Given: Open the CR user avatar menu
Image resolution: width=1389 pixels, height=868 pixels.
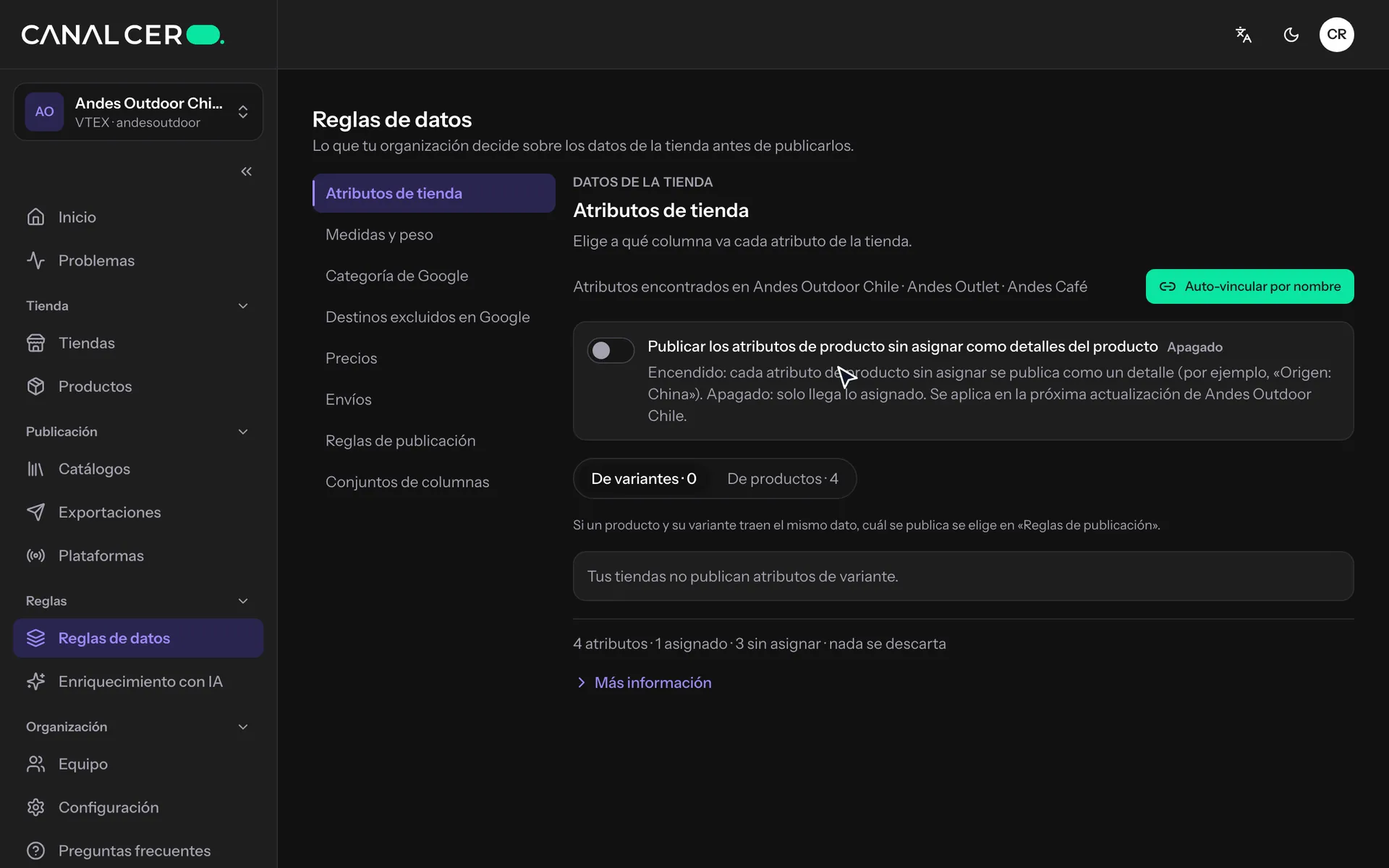Looking at the screenshot, I should (x=1336, y=35).
